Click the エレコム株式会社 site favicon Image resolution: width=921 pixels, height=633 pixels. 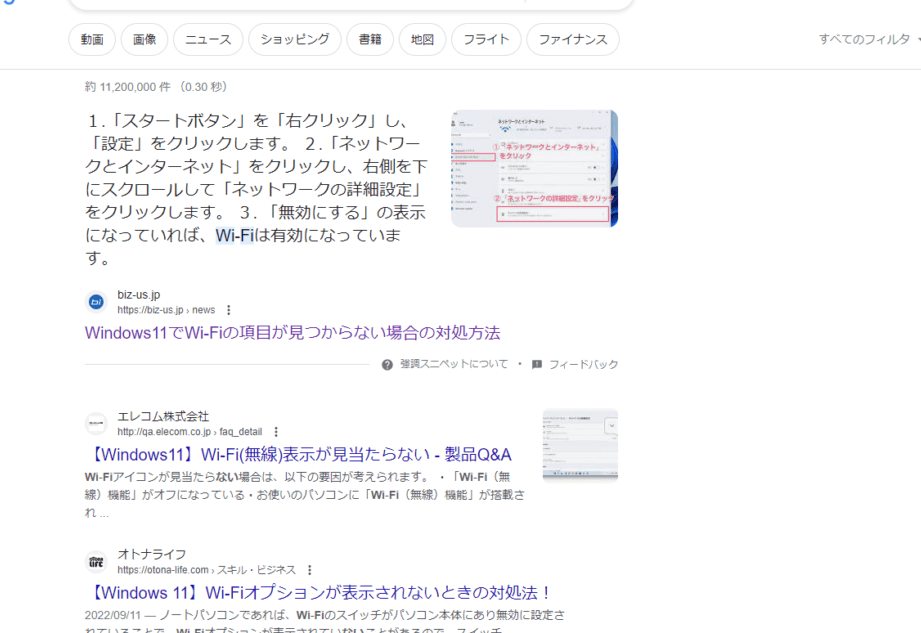coord(96,423)
